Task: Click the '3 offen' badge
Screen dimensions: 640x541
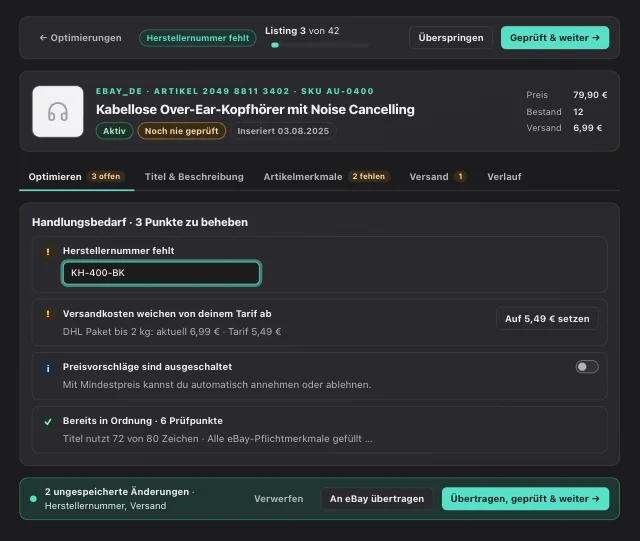Action: coord(106,176)
